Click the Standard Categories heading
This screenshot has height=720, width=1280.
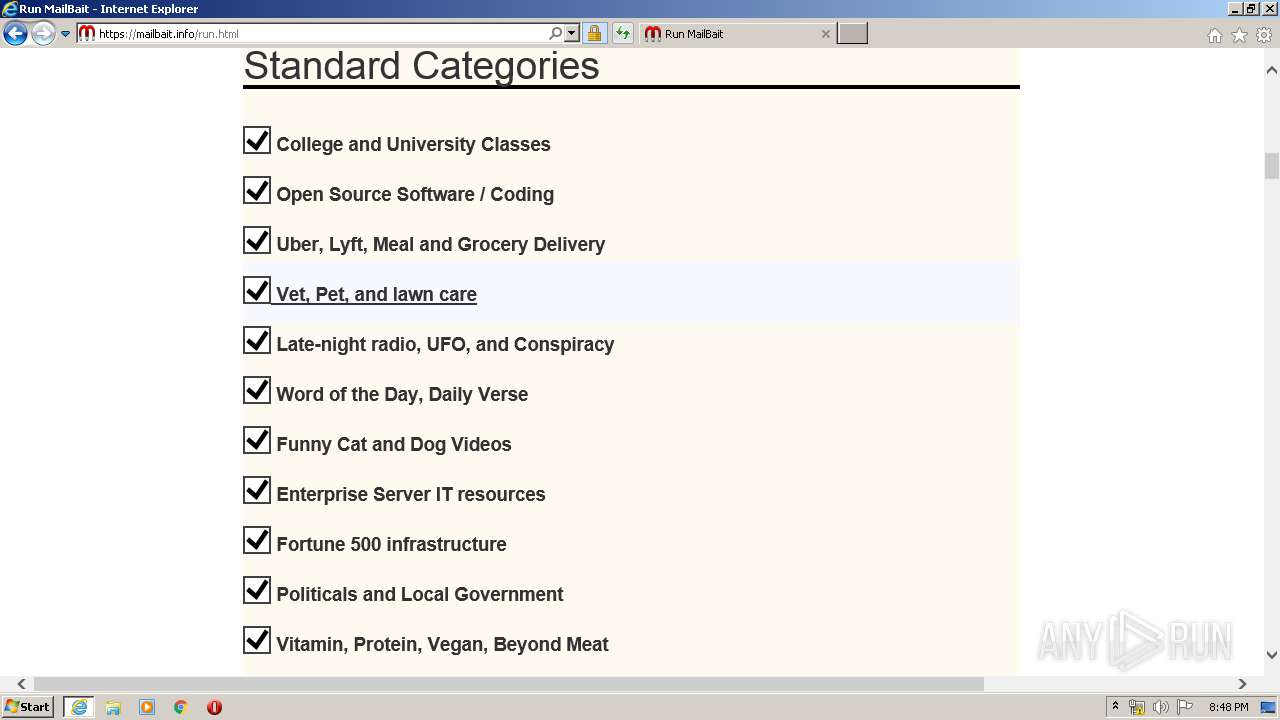[x=421, y=66]
